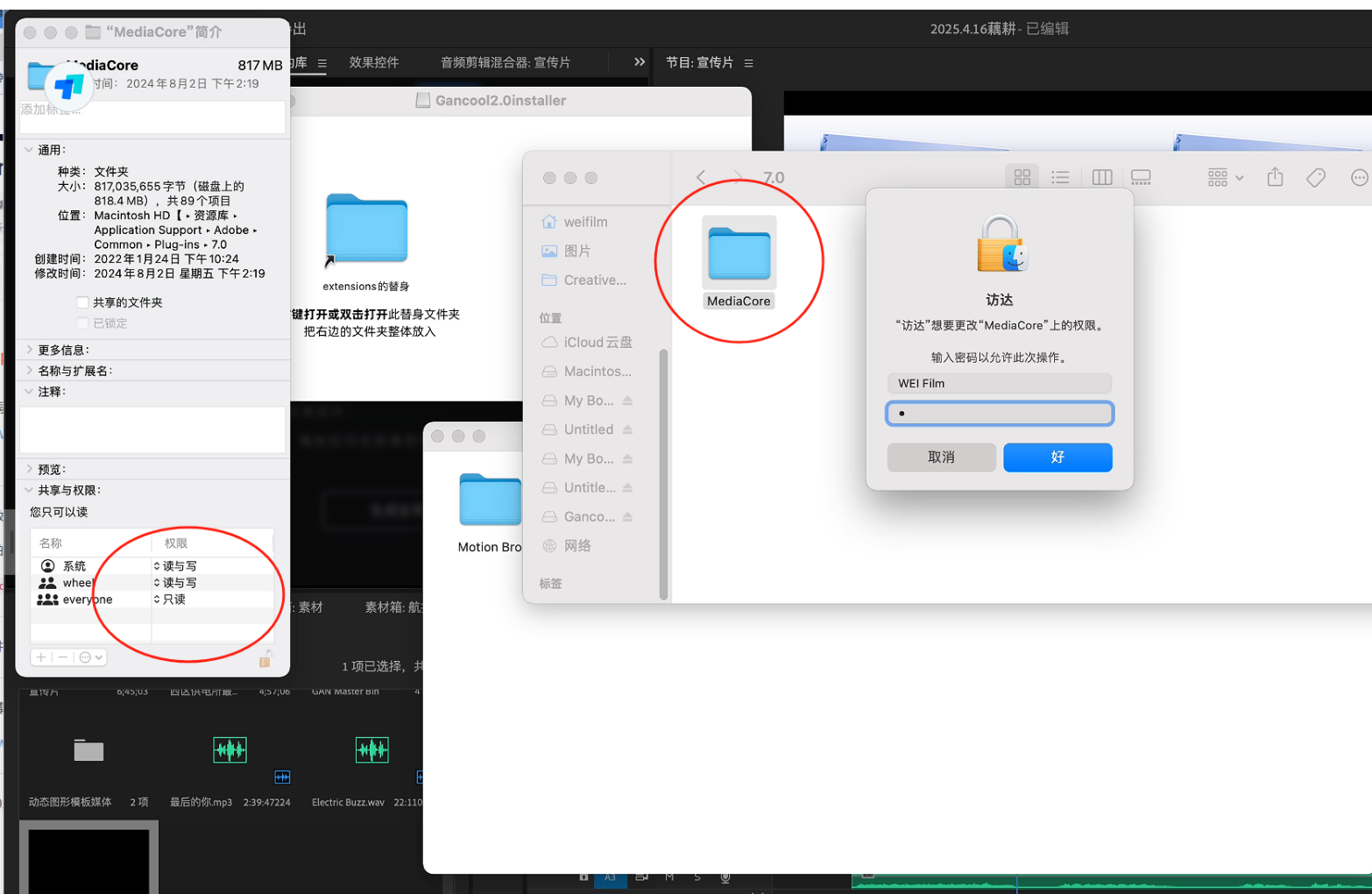Show more panel tabs chevron
The width and height of the screenshot is (1372, 894).
640,62
